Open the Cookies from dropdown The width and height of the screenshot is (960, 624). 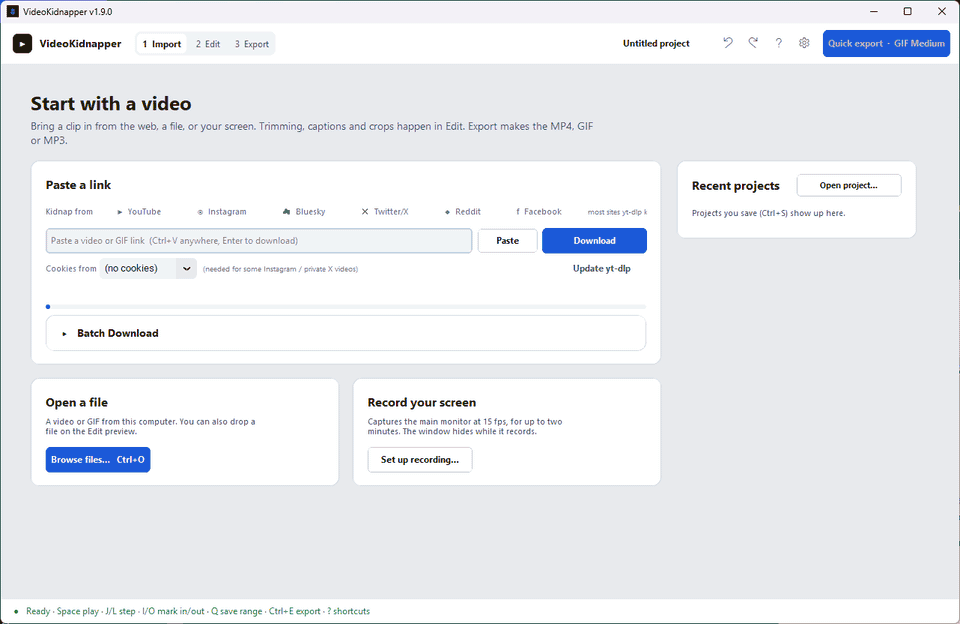[148, 268]
